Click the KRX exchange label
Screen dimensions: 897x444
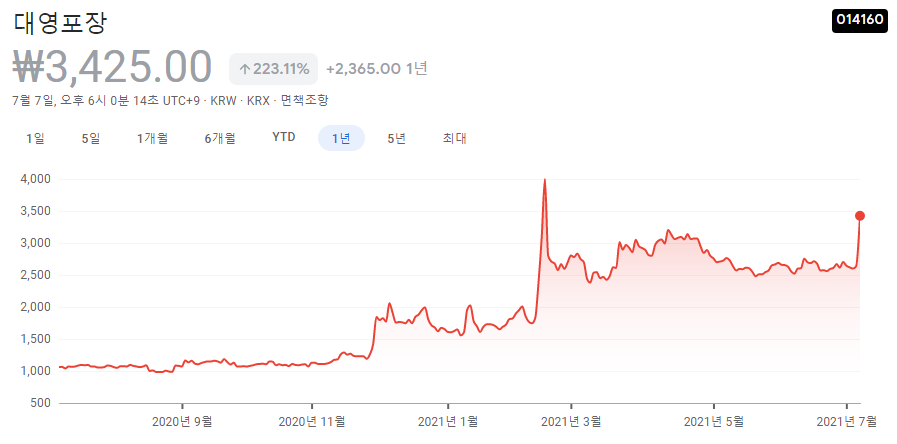pos(258,101)
